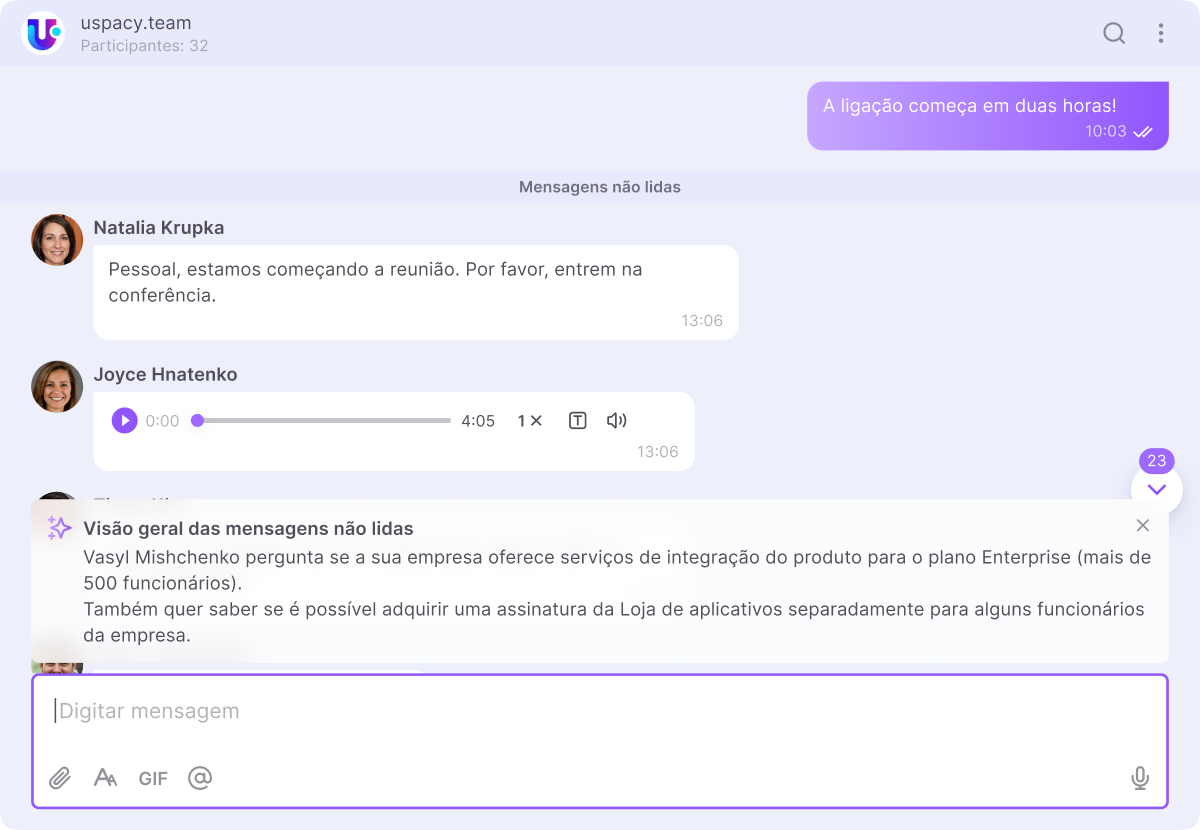Transcribe voice message with T icon

(x=577, y=421)
